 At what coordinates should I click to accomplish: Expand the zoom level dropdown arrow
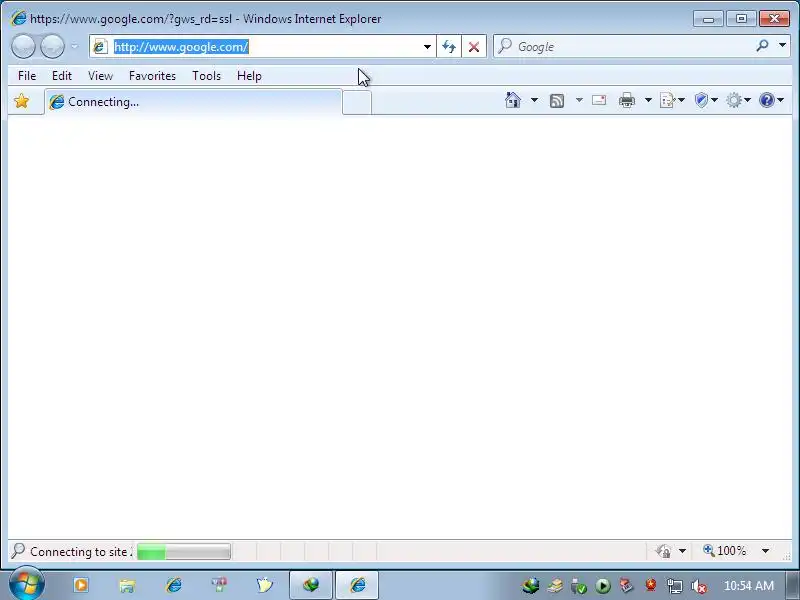click(765, 551)
